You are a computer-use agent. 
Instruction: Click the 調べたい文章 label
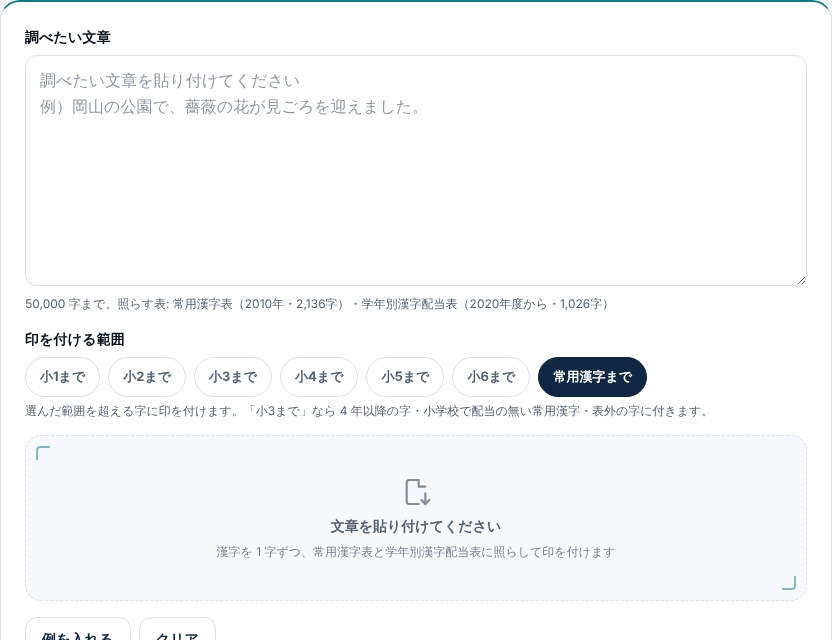68,38
